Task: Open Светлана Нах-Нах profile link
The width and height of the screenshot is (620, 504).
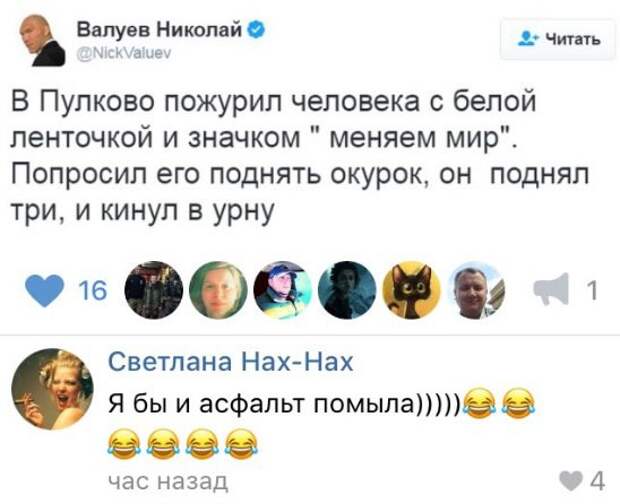Action: 231,362
